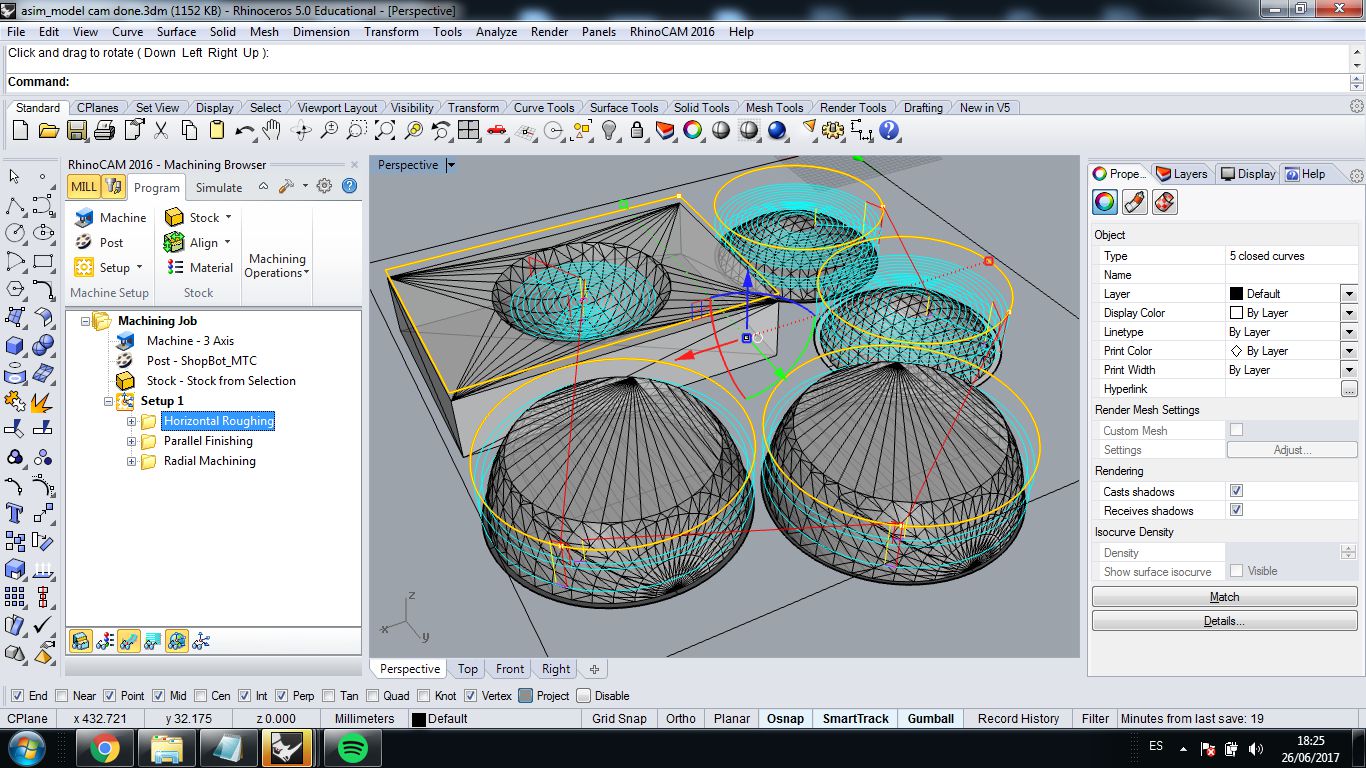Toggle the End osnap checkbox

click(17, 696)
